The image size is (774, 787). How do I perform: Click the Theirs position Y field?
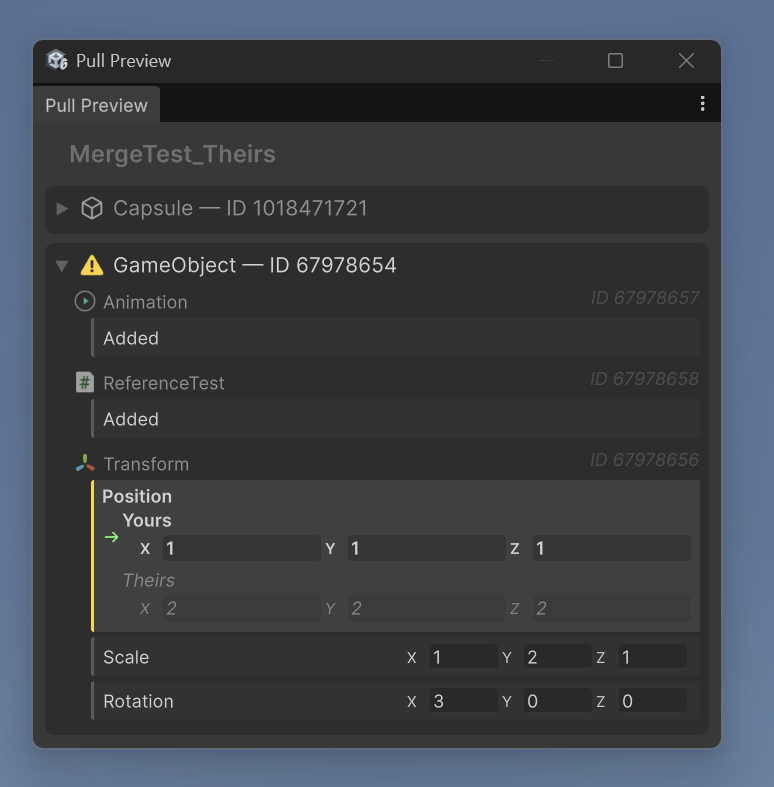[x=426, y=608]
